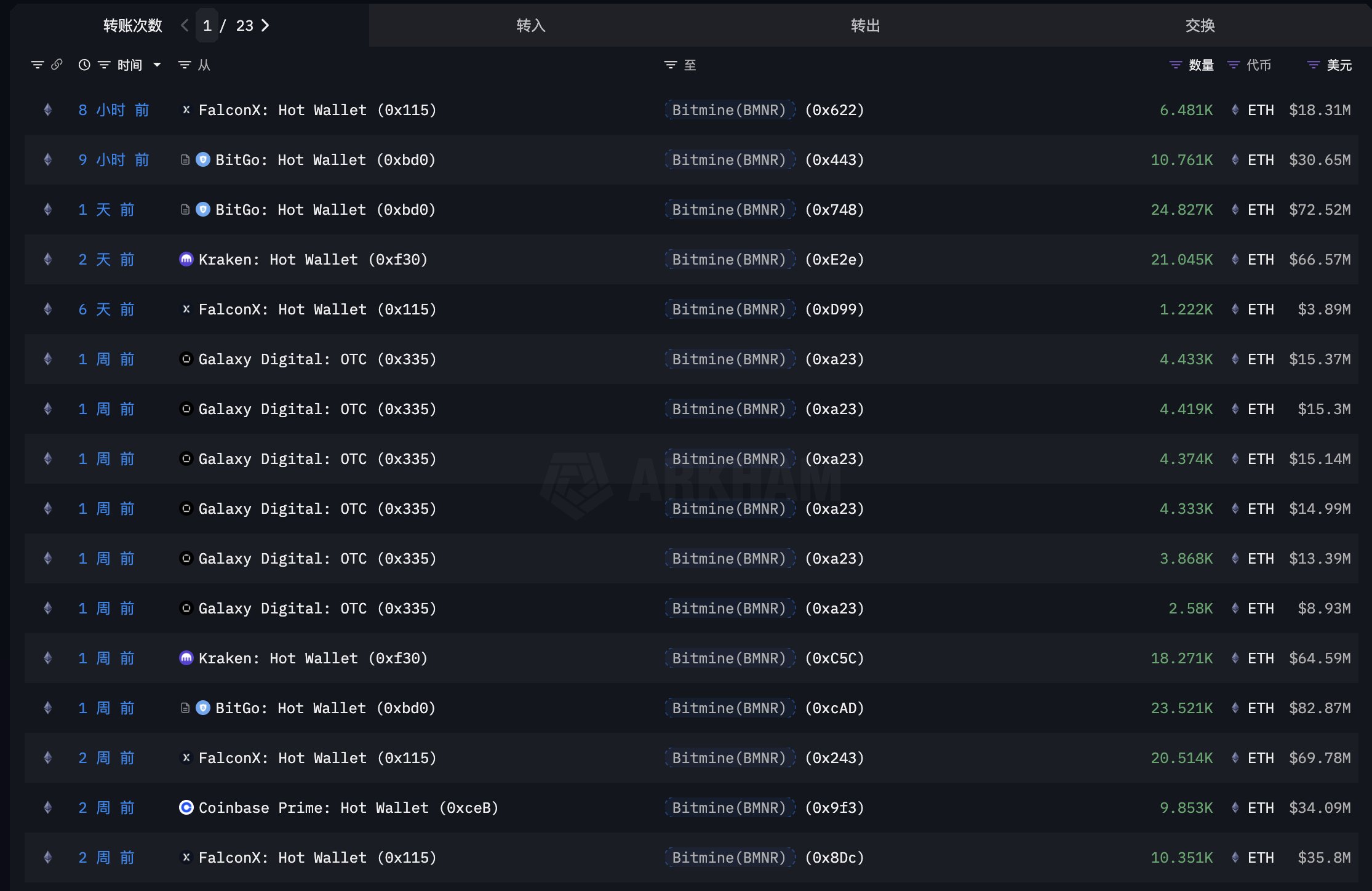Click Galaxy Digital icon in $15.37M row
Screen dimensions: 1372x891
(x=186, y=359)
